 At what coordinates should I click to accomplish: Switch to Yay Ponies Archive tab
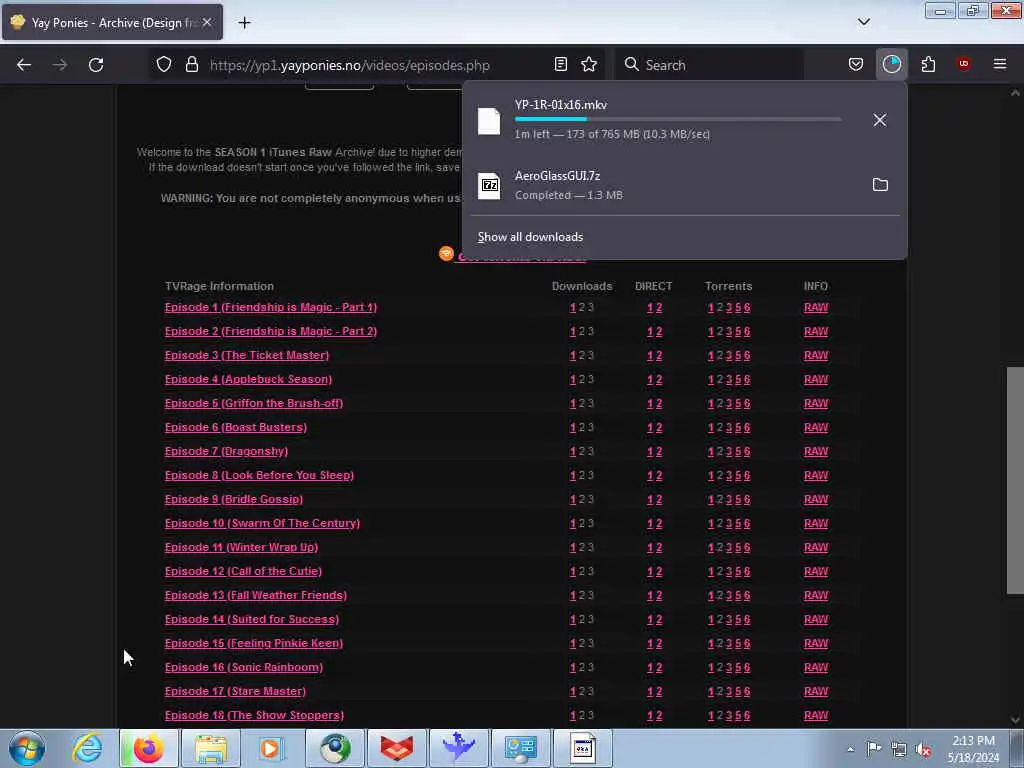point(112,22)
